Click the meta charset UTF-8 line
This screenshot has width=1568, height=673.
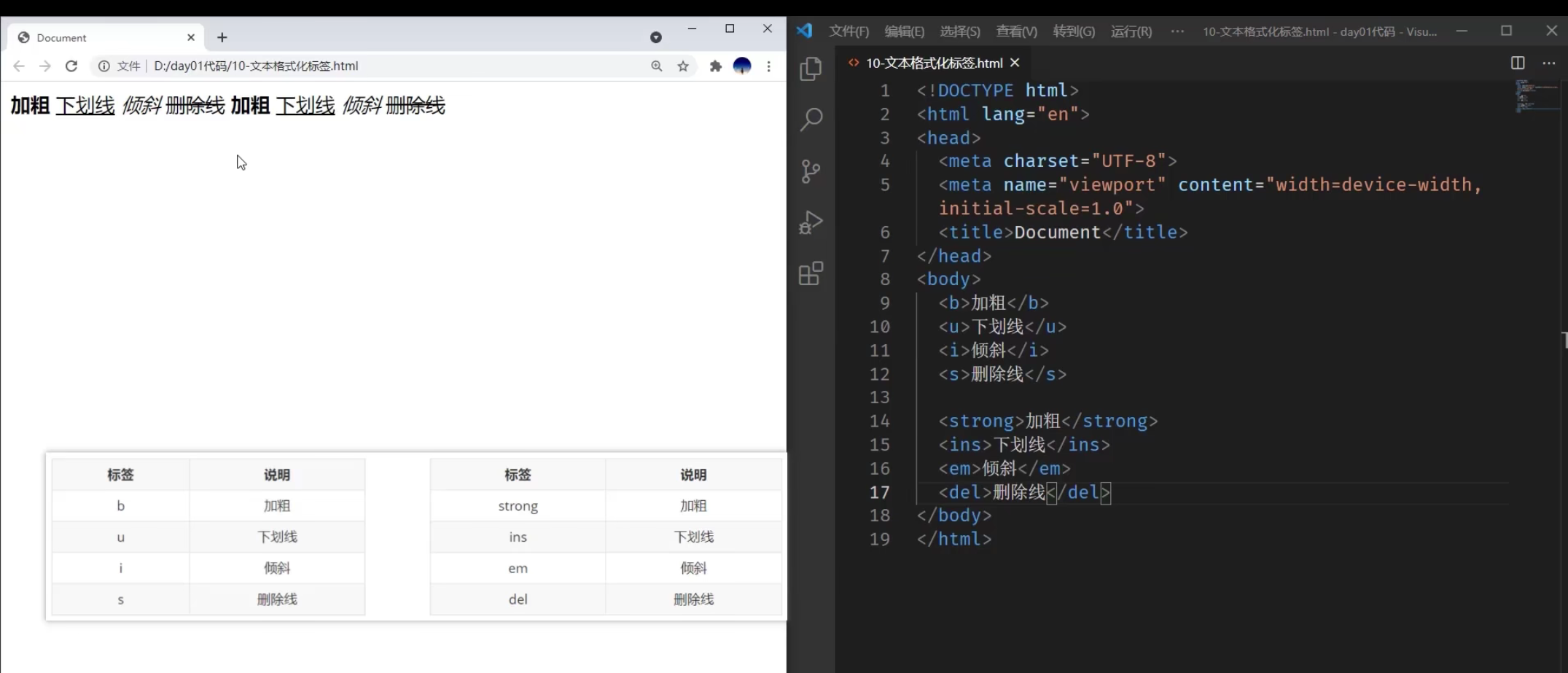click(x=1058, y=160)
